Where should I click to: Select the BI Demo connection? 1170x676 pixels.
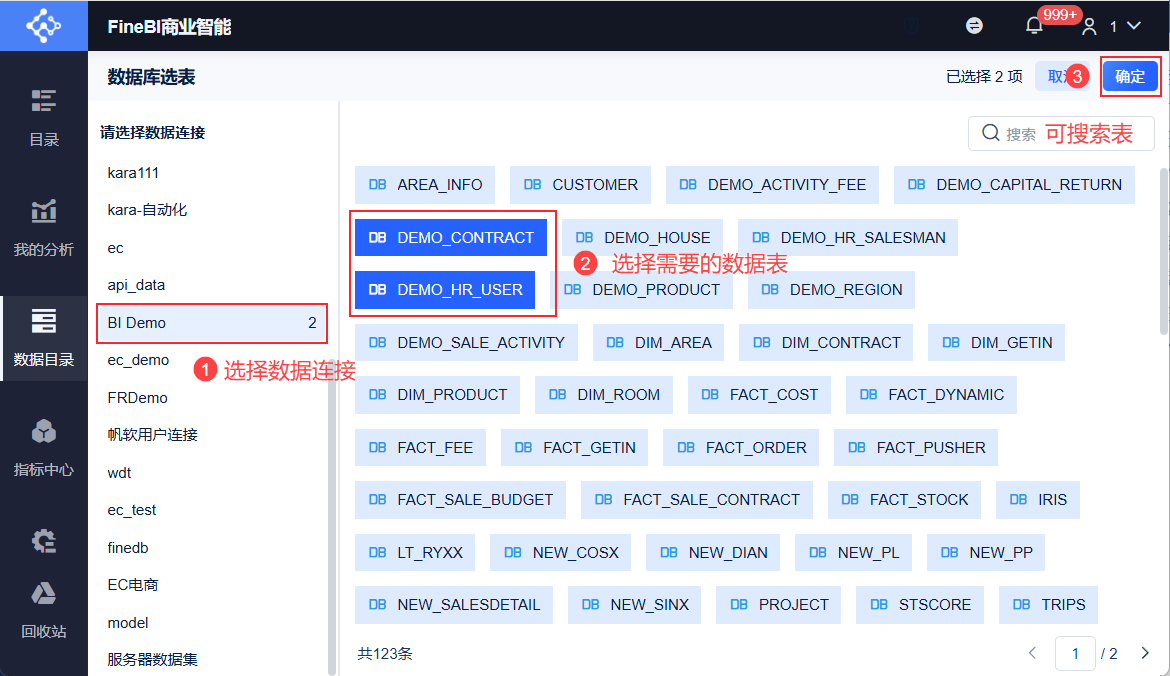(212, 323)
